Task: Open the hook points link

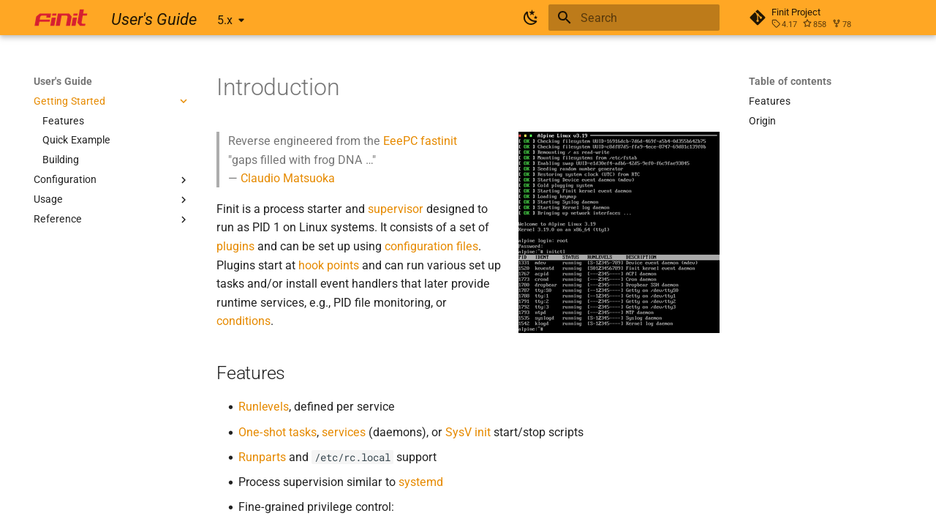Action: (328, 265)
